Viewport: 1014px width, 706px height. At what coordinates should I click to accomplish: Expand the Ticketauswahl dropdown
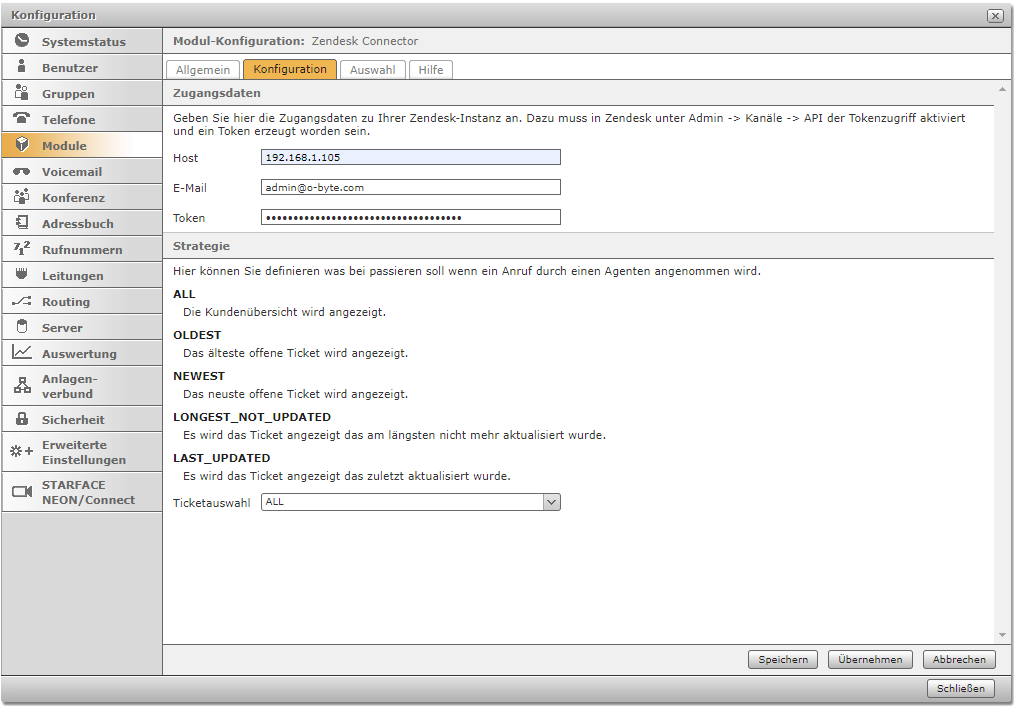(x=551, y=502)
